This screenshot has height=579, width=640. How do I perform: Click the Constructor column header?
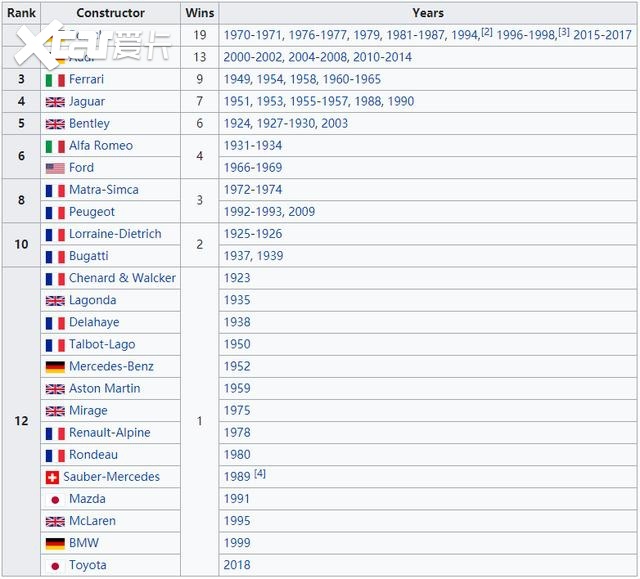[x=110, y=13]
